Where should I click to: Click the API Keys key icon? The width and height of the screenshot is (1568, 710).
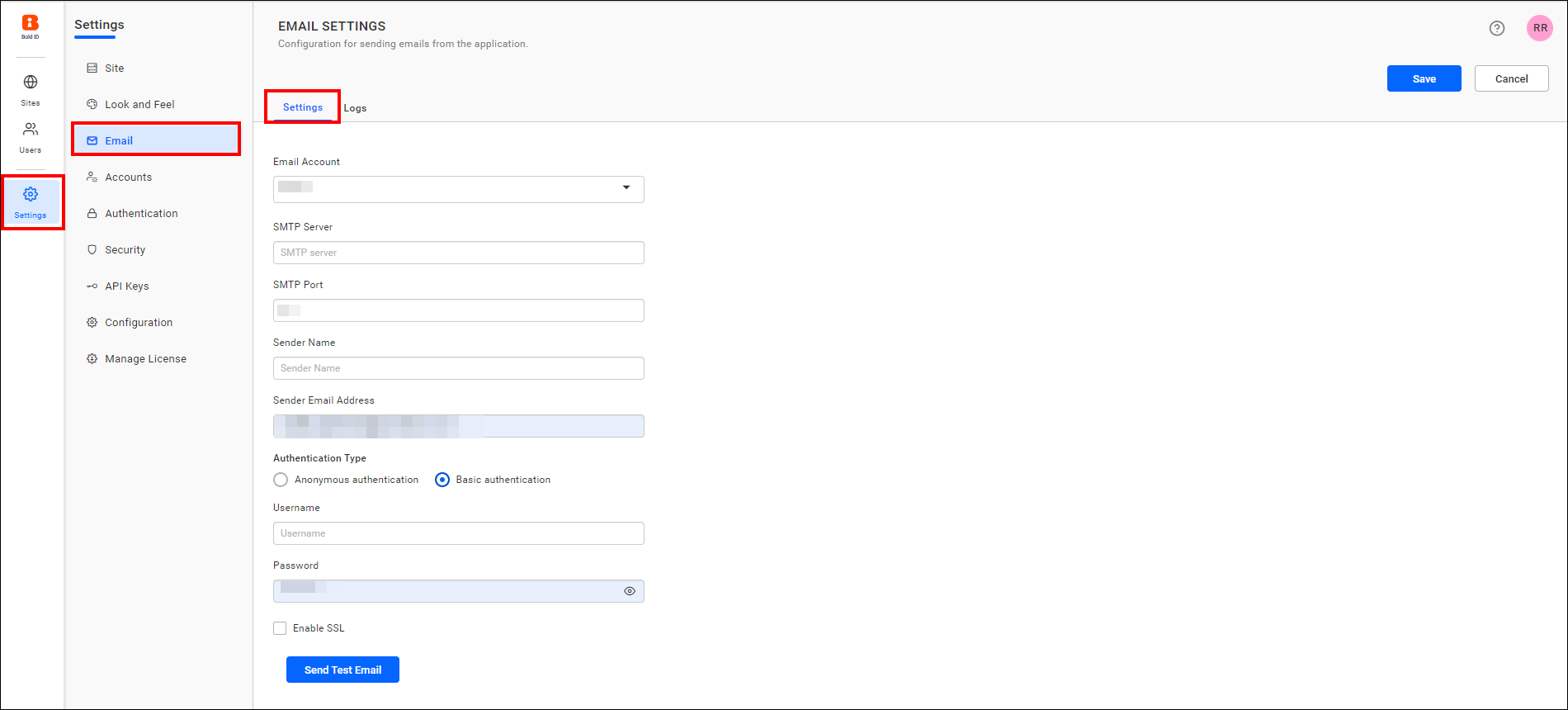92,286
